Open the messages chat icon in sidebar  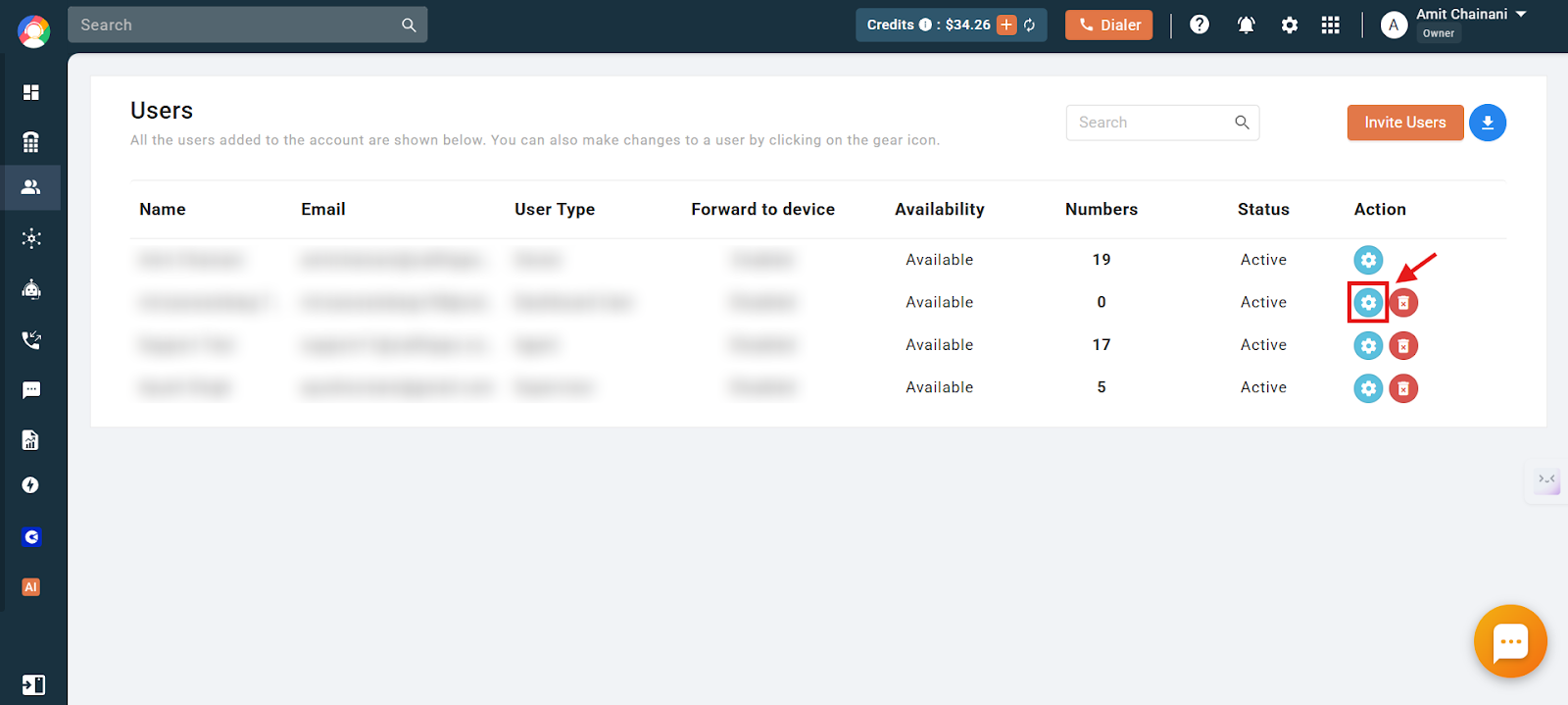pos(31,390)
